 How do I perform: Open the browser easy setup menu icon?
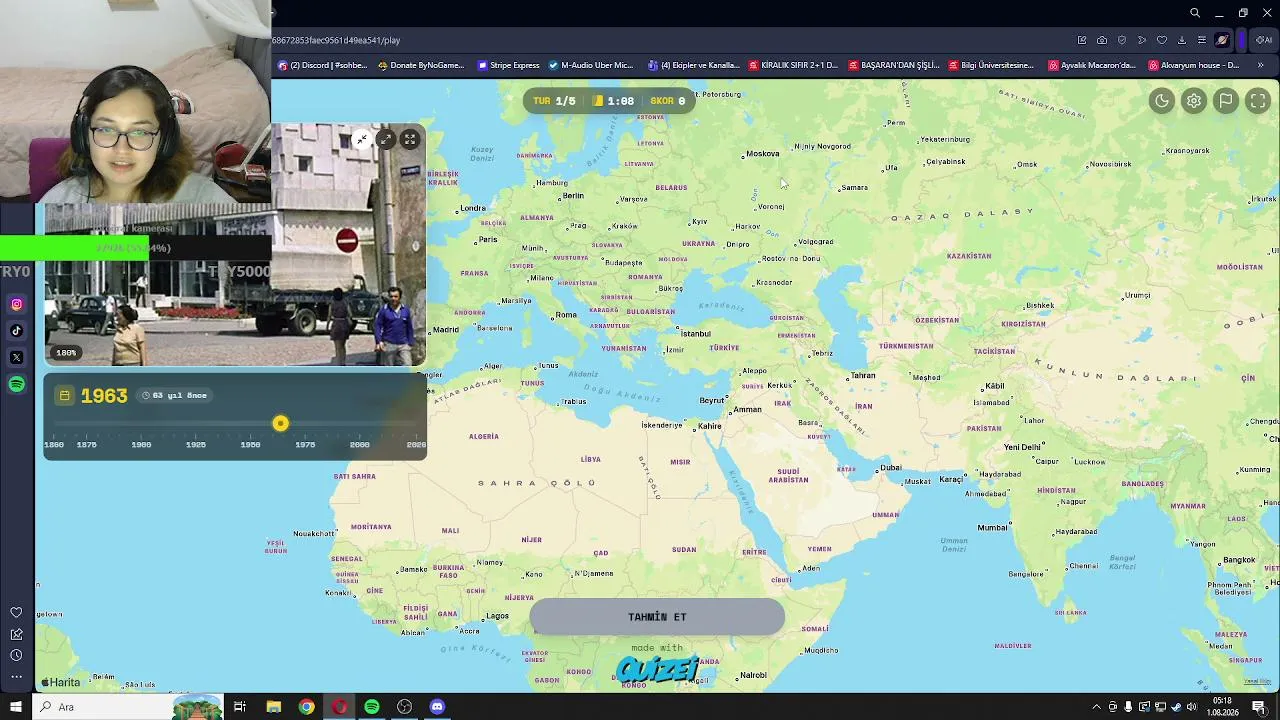click(x=1202, y=40)
